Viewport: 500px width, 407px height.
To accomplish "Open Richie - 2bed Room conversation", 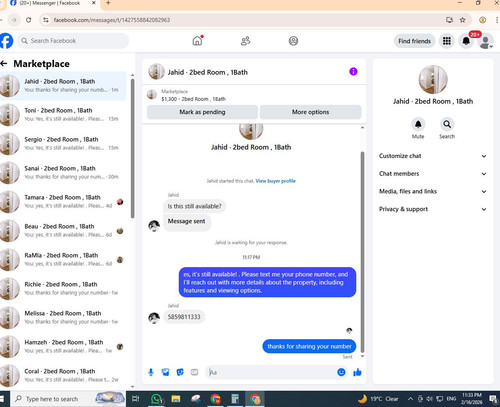I will (63, 288).
